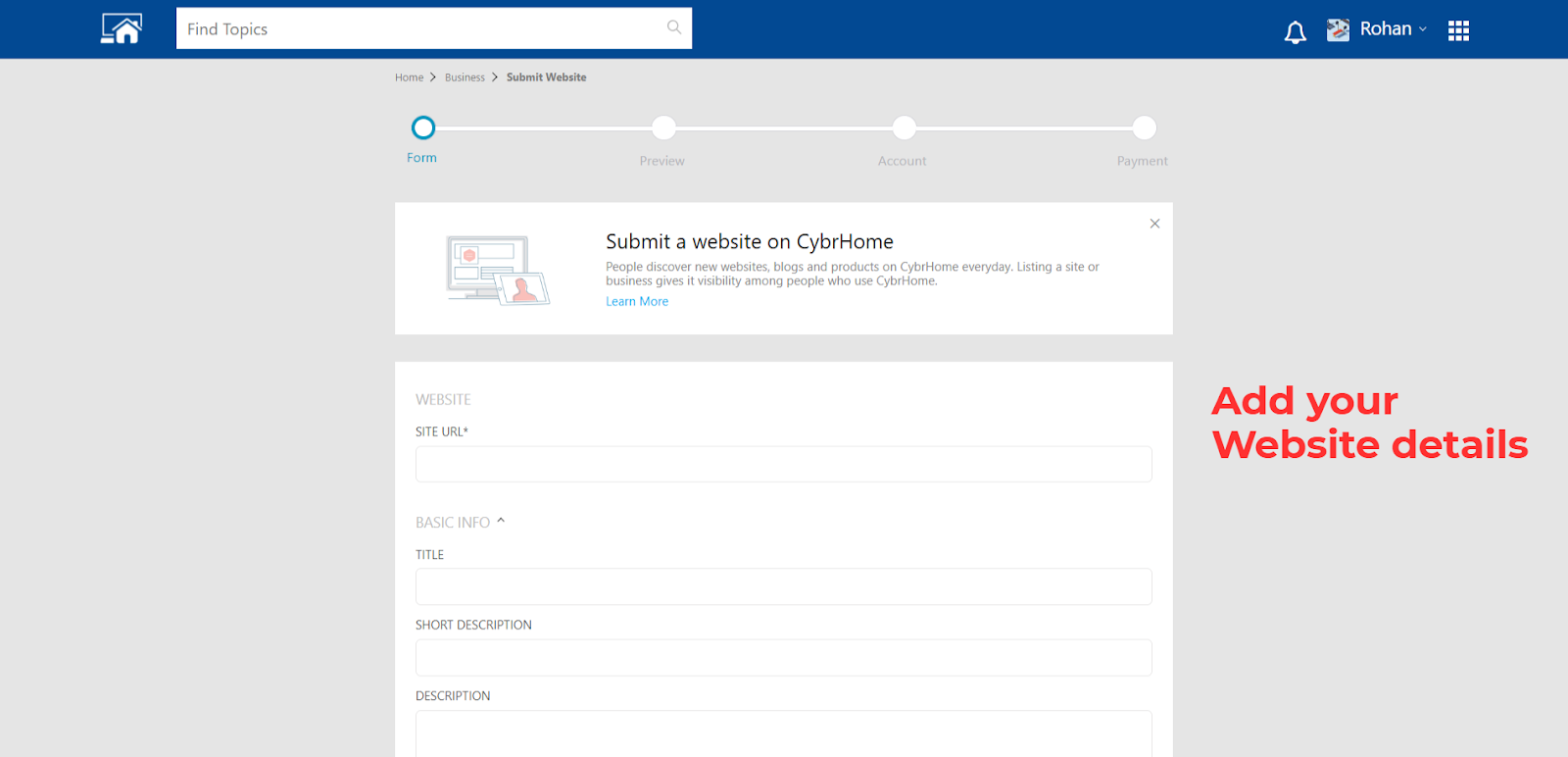Focus the Short Description field

click(x=784, y=658)
